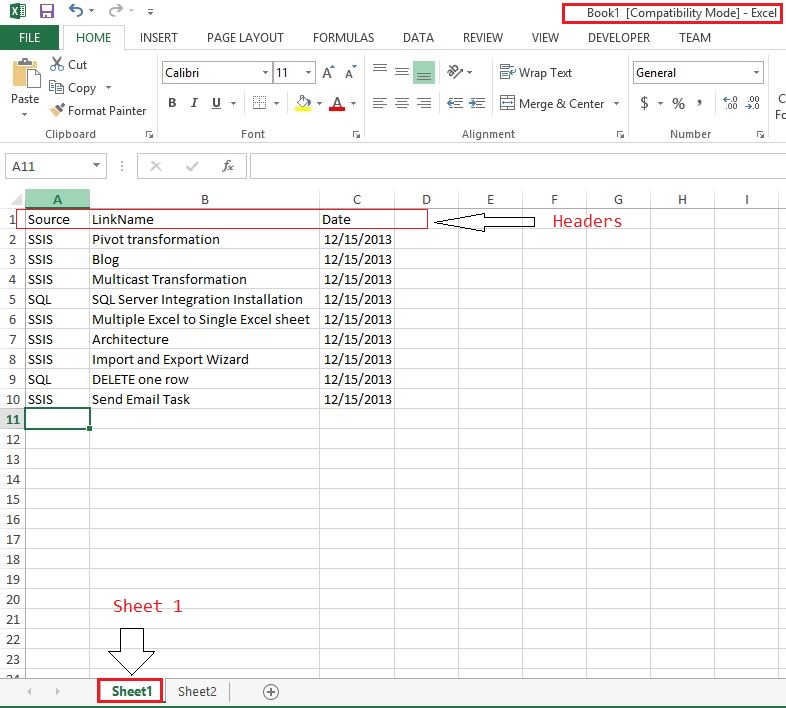
Task: Set Middle Align for cell text
Action: click(402, 72)
